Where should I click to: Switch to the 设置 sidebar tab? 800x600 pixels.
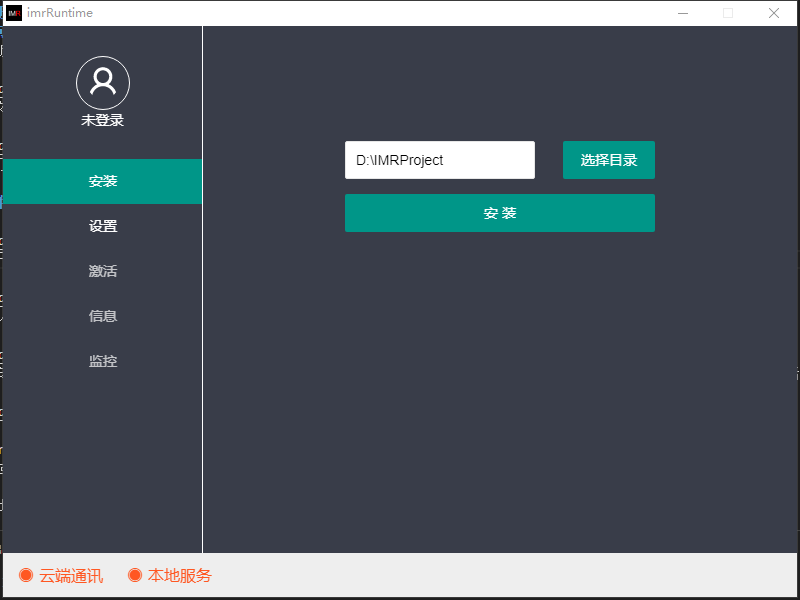click(103, 226)
